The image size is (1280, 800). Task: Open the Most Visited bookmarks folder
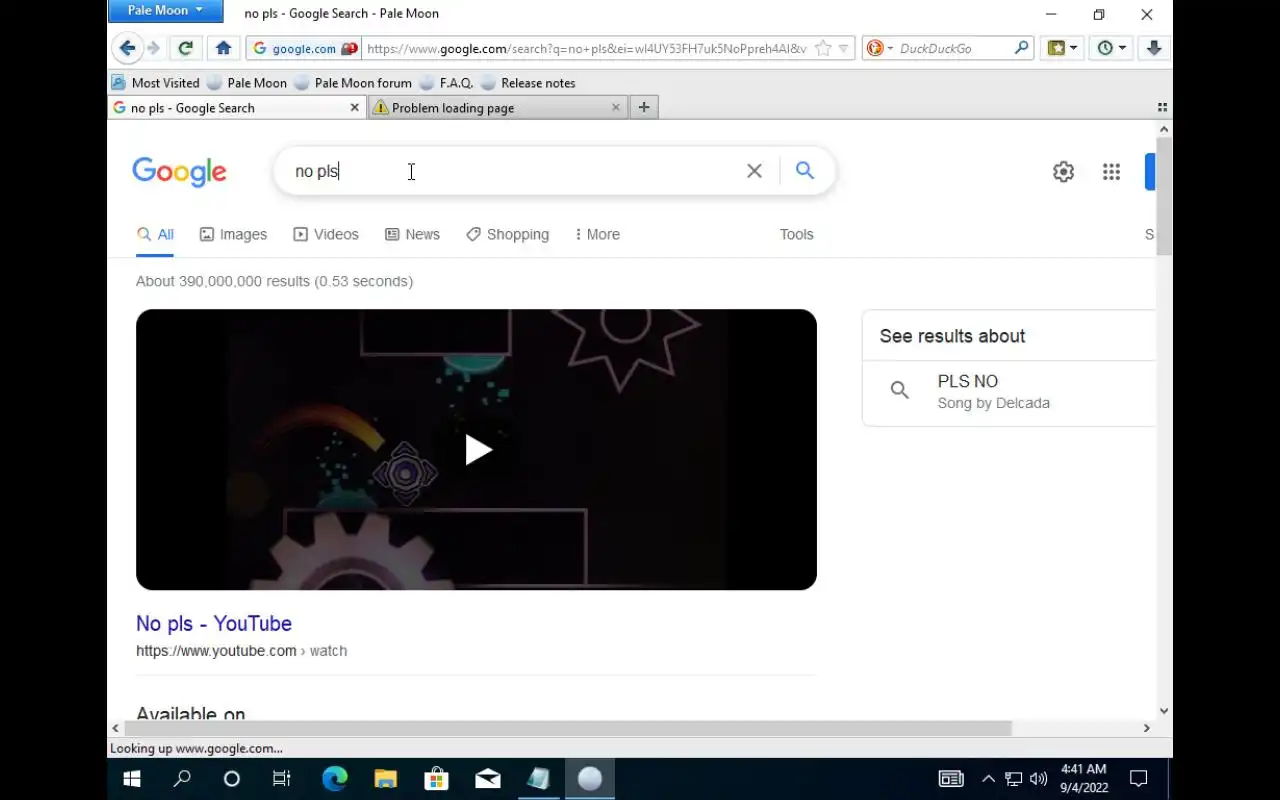tap(155, 83)
